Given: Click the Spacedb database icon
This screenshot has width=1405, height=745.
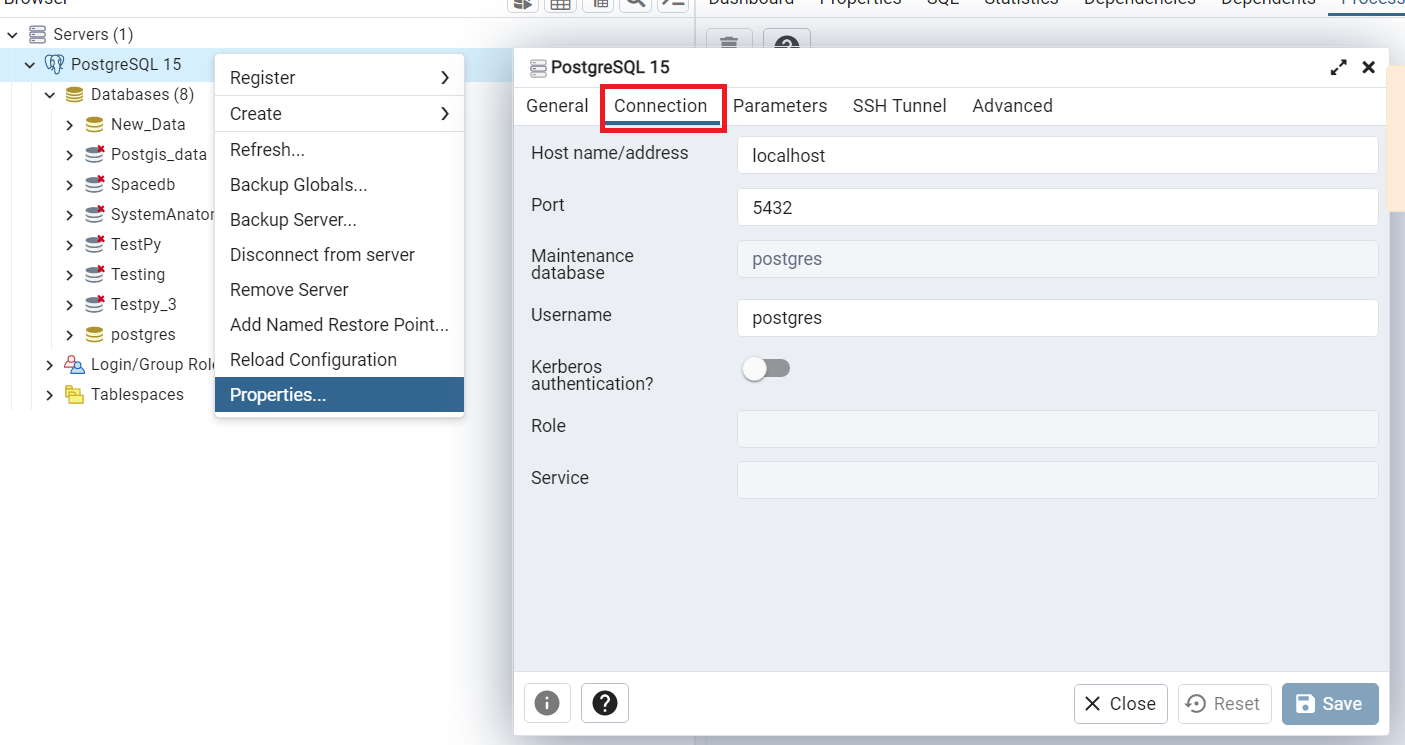Looking at the screenshot, I should [95, 185].
